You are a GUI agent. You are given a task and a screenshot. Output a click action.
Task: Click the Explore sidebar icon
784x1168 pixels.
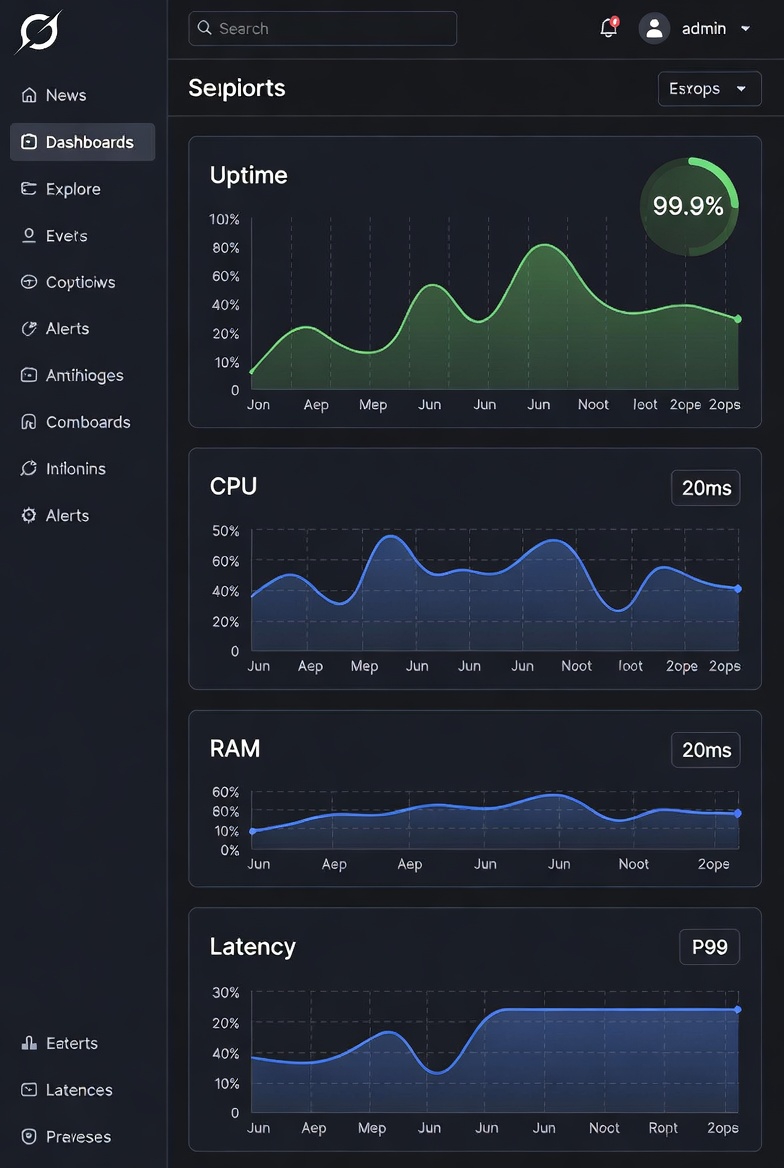click(x=28, y=189)
